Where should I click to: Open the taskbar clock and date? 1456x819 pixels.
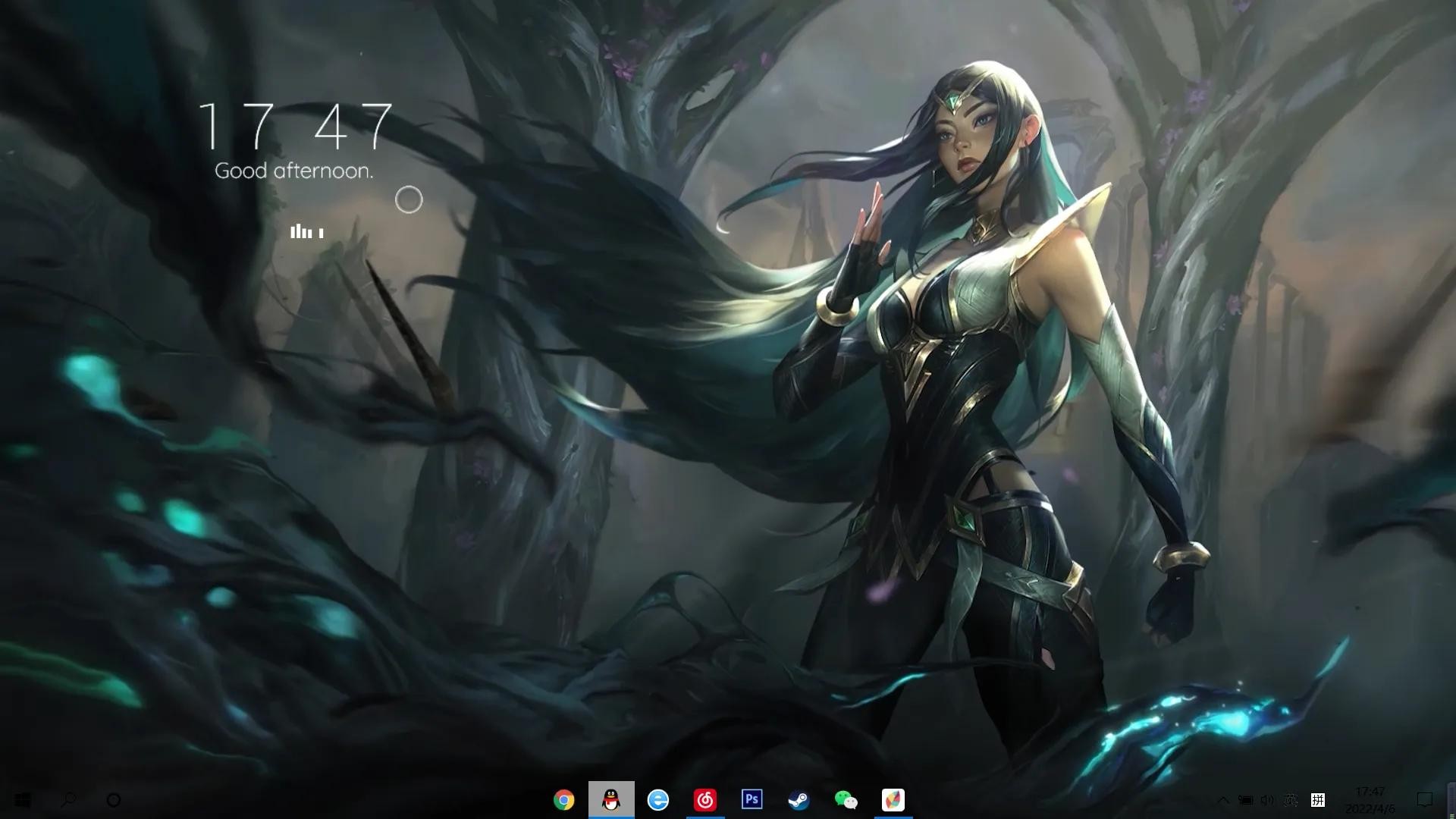coord(1370,800)
